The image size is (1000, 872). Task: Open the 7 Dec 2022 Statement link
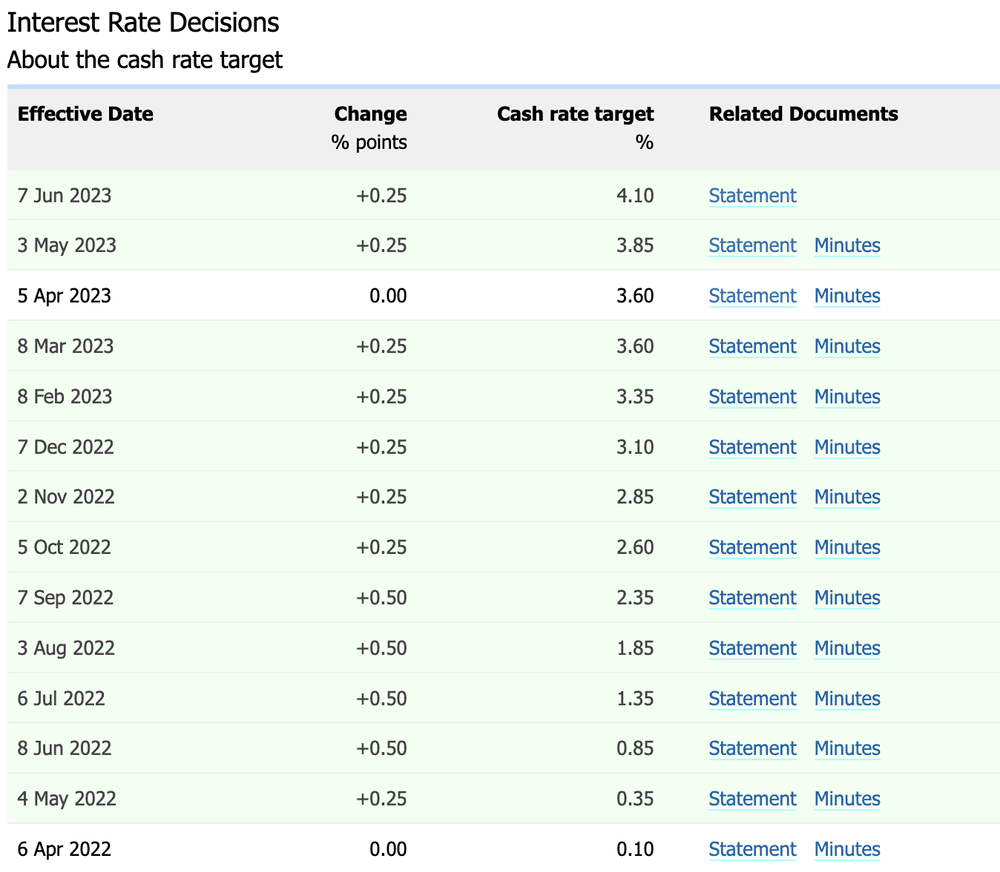(753, 447)
